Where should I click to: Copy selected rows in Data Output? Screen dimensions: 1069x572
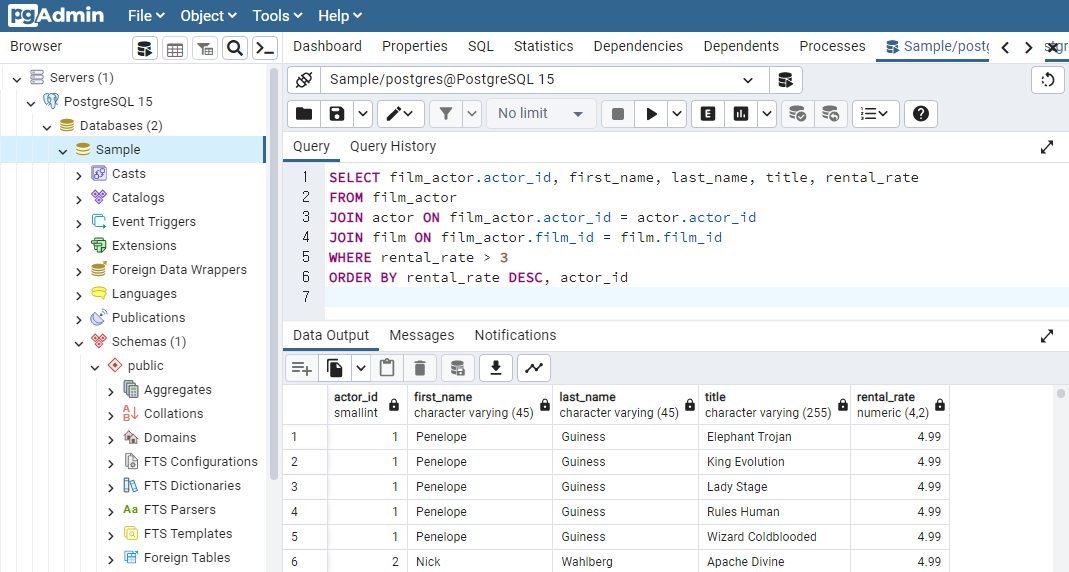click(x=335, y=369)
